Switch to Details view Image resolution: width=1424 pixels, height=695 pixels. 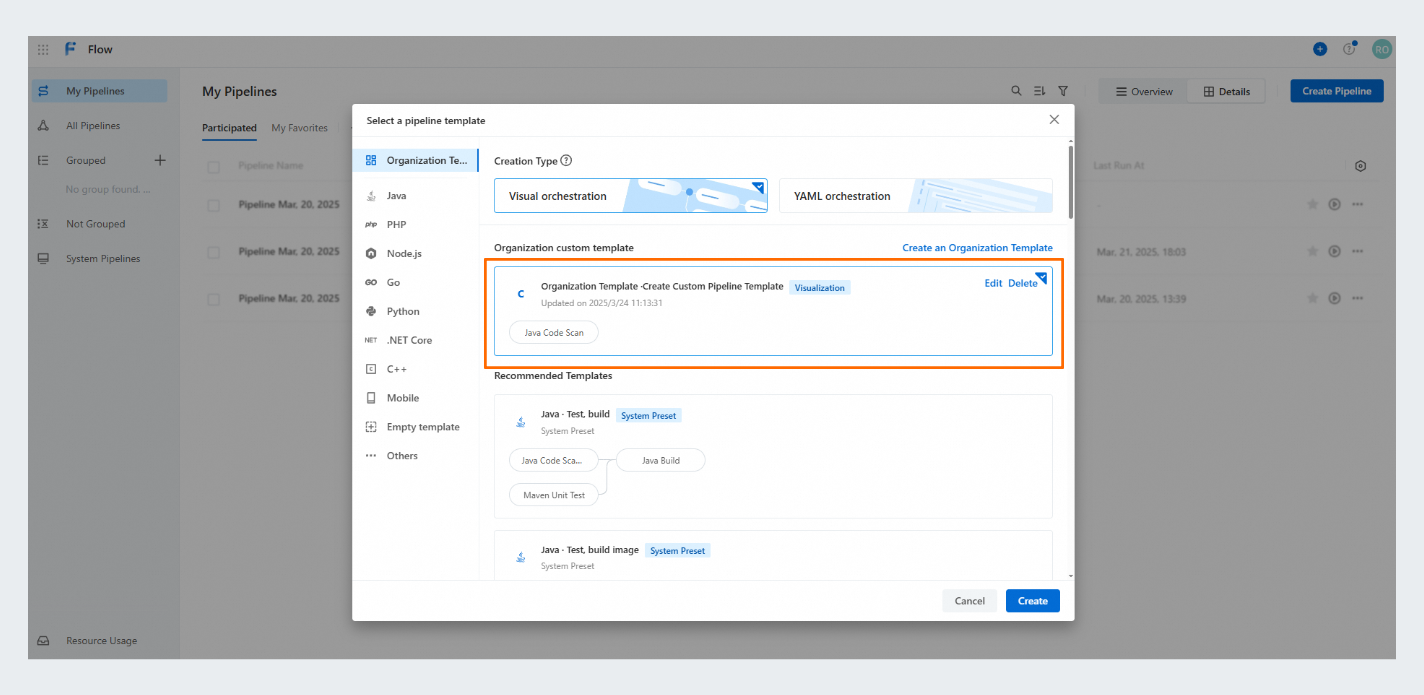point(1226,91)
